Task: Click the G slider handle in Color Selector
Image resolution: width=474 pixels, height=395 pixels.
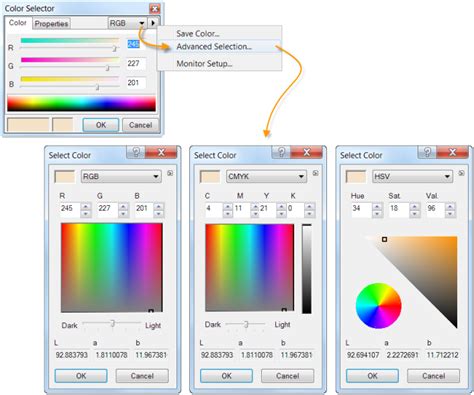Action: 107,68
